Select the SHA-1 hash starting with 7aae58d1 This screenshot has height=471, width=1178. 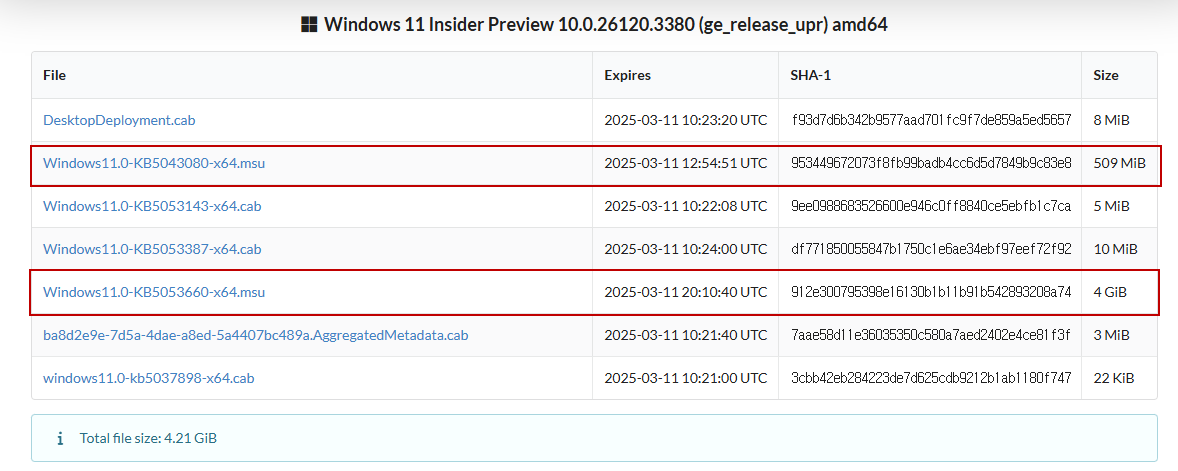932,335
